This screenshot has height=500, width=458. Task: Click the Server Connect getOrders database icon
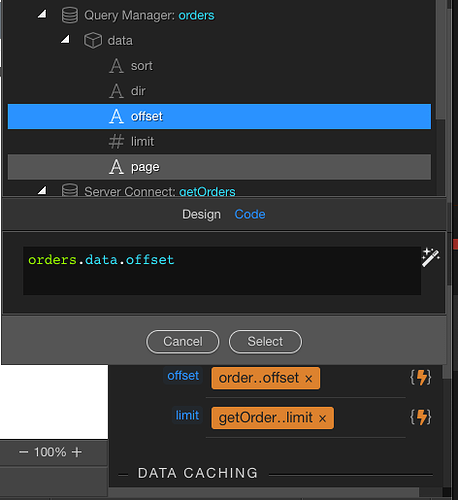pyautogui.click(x=70, y=190)
